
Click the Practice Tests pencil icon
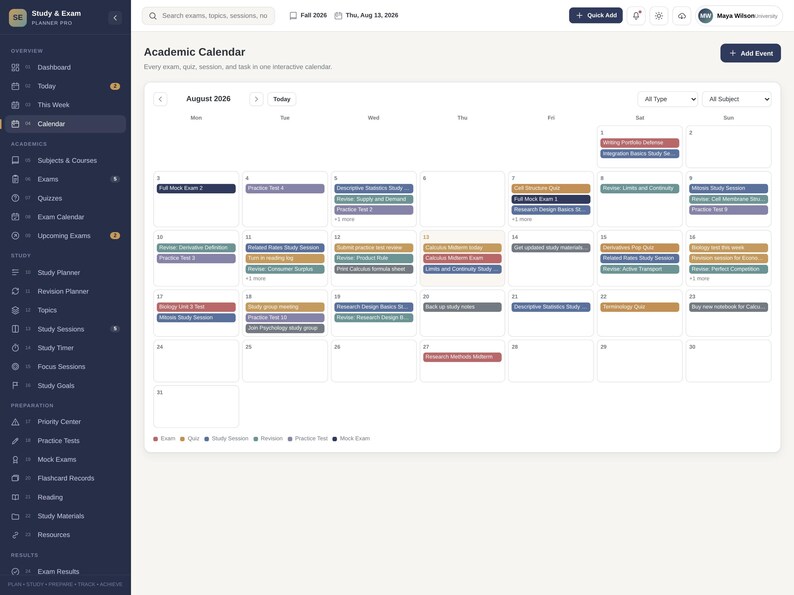(x=15, y=441)
